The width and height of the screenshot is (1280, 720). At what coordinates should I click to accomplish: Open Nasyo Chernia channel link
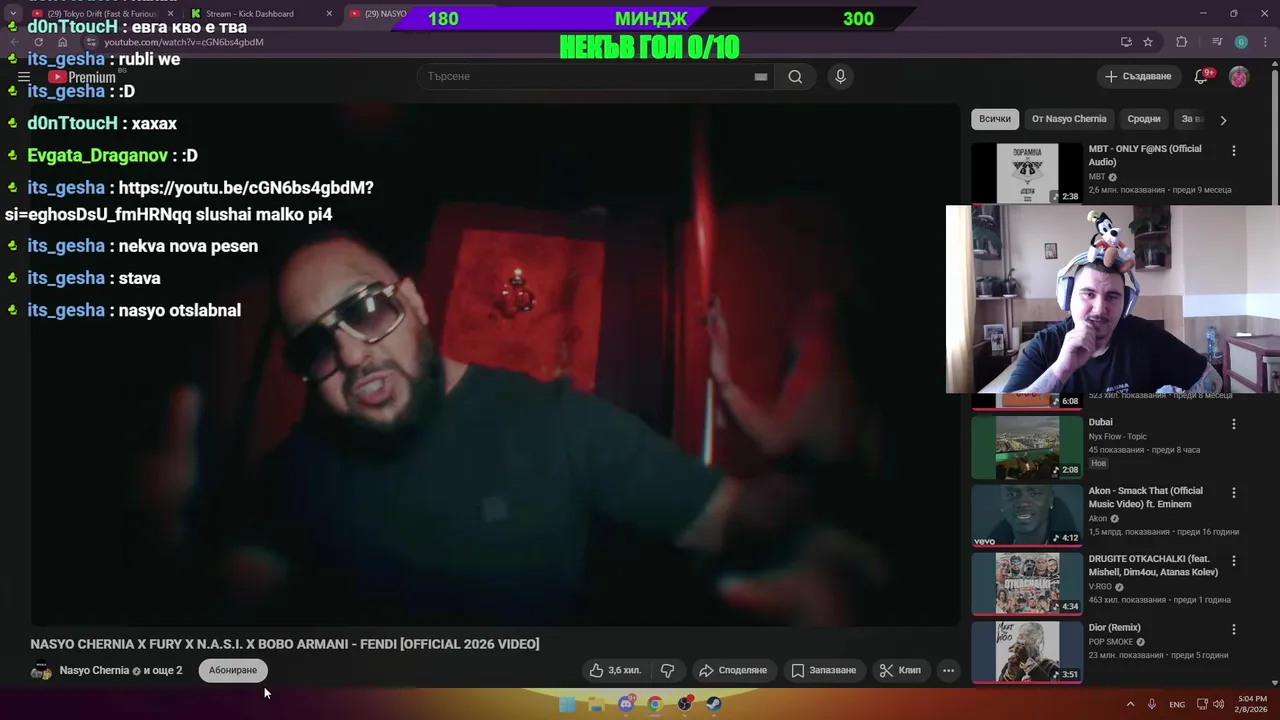(94, 670)
